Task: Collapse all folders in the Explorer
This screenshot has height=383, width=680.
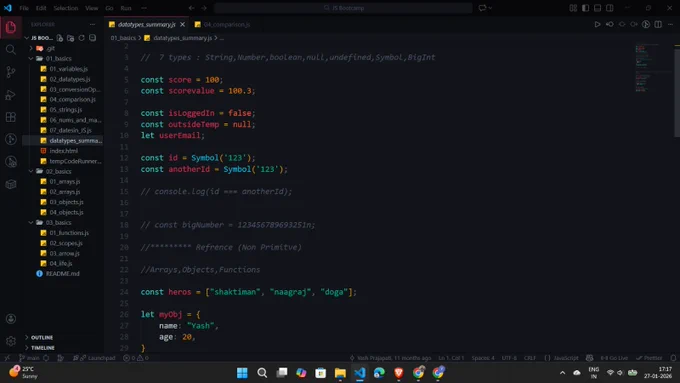Action: pos(92,38)
